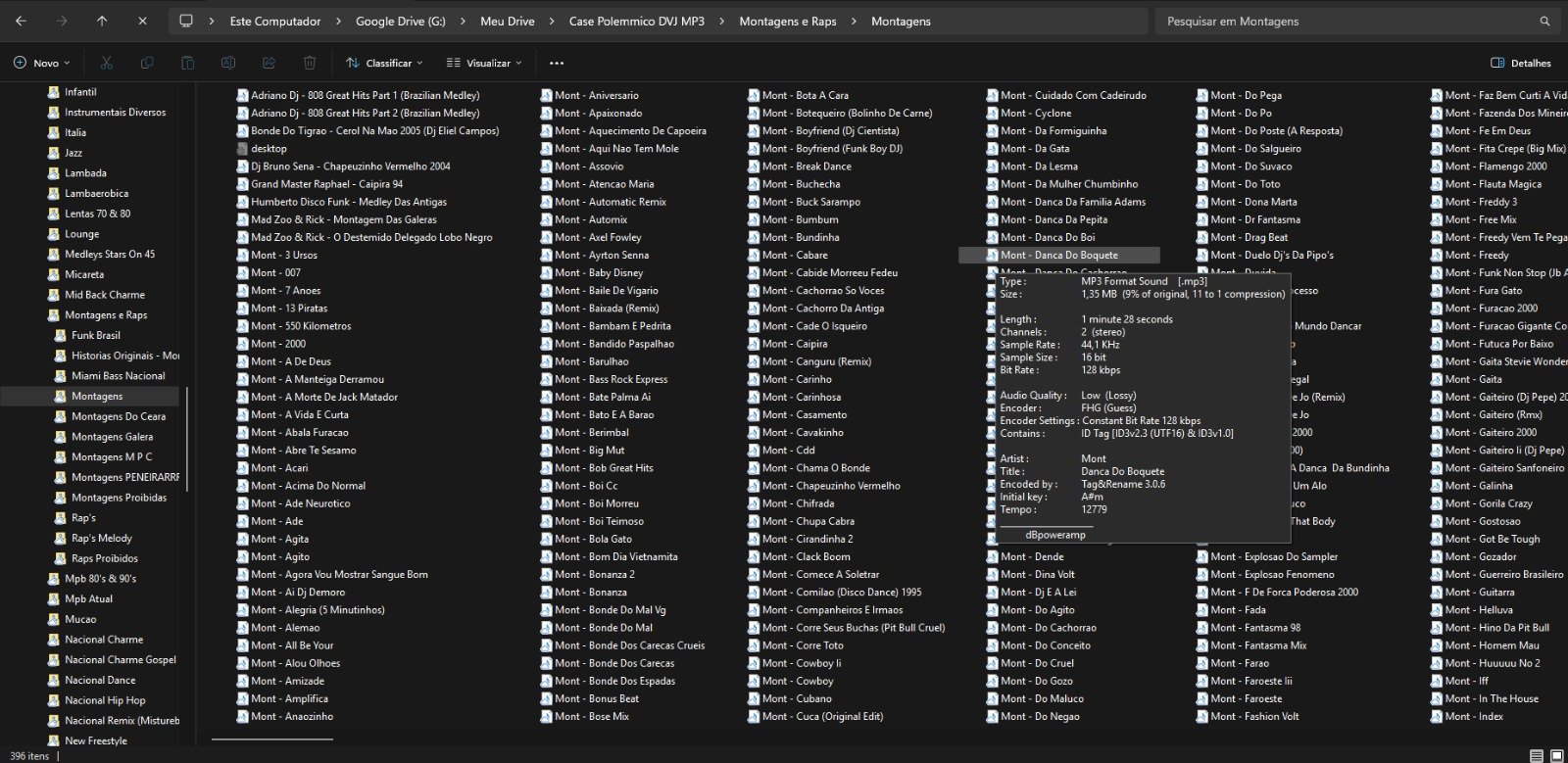
Task: Click Meu Drive in the breadcrumb path
Action: click(507, 21)
